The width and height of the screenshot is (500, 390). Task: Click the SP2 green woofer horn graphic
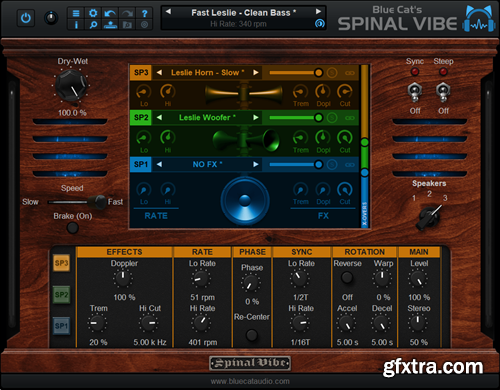click(246, 140)
